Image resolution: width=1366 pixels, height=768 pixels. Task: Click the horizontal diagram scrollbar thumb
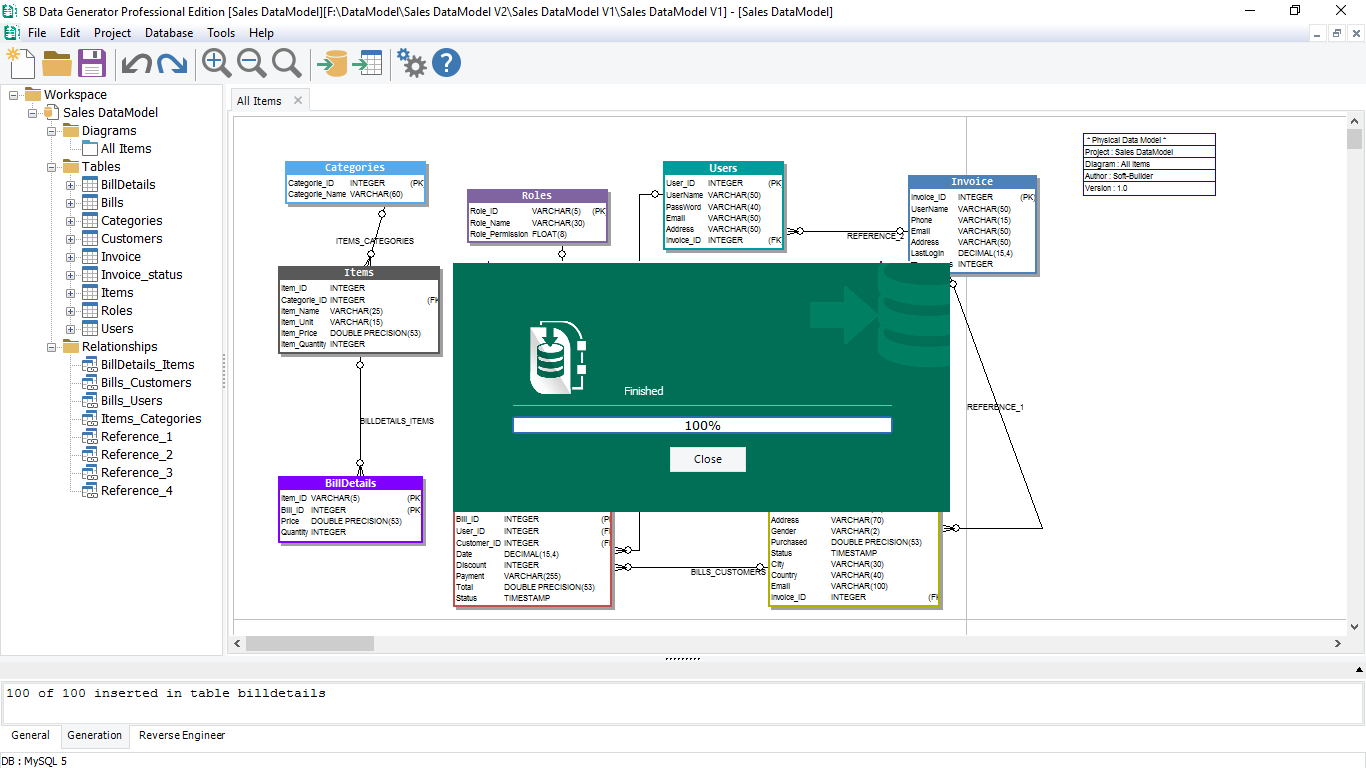309,643
